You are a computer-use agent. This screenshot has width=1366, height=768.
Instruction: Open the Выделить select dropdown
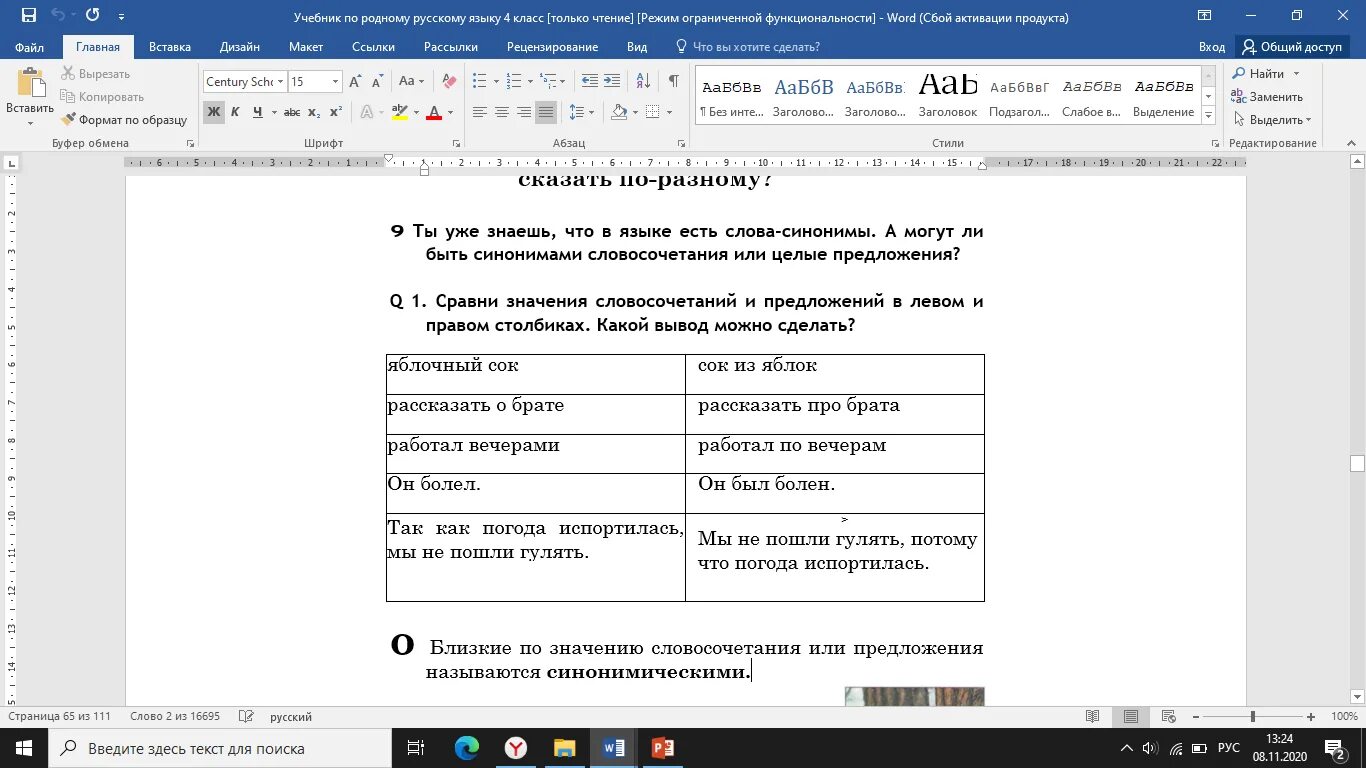pyautogui.click(x=1272, y=120)
